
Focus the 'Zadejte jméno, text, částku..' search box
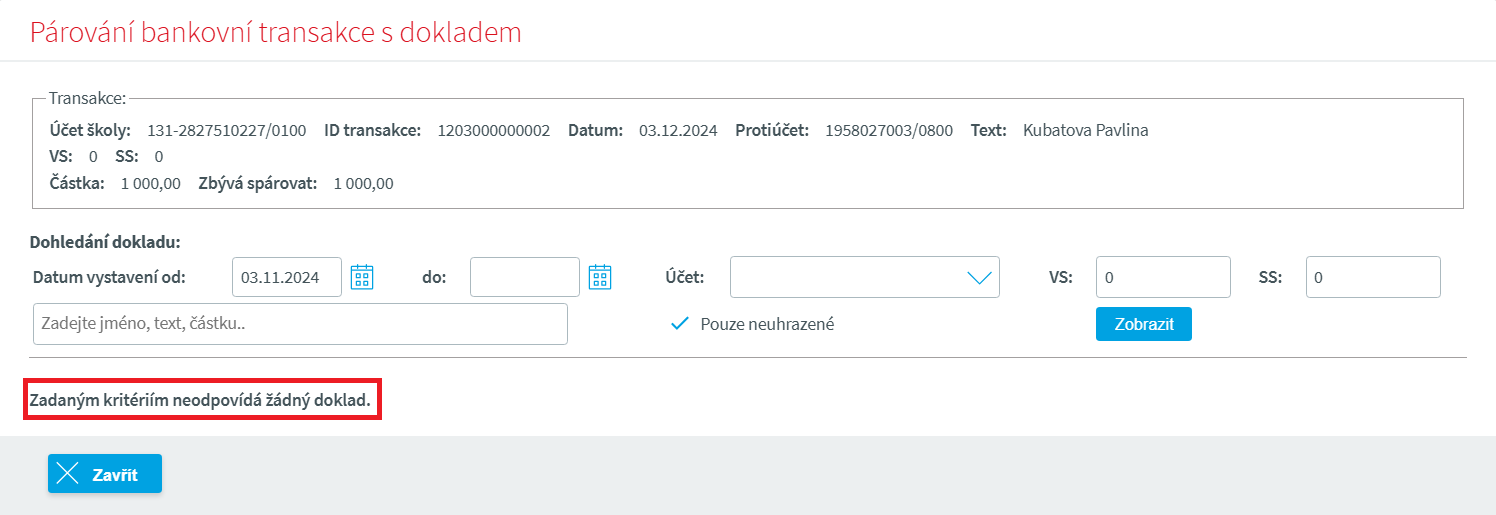click(x=300, y=324)
